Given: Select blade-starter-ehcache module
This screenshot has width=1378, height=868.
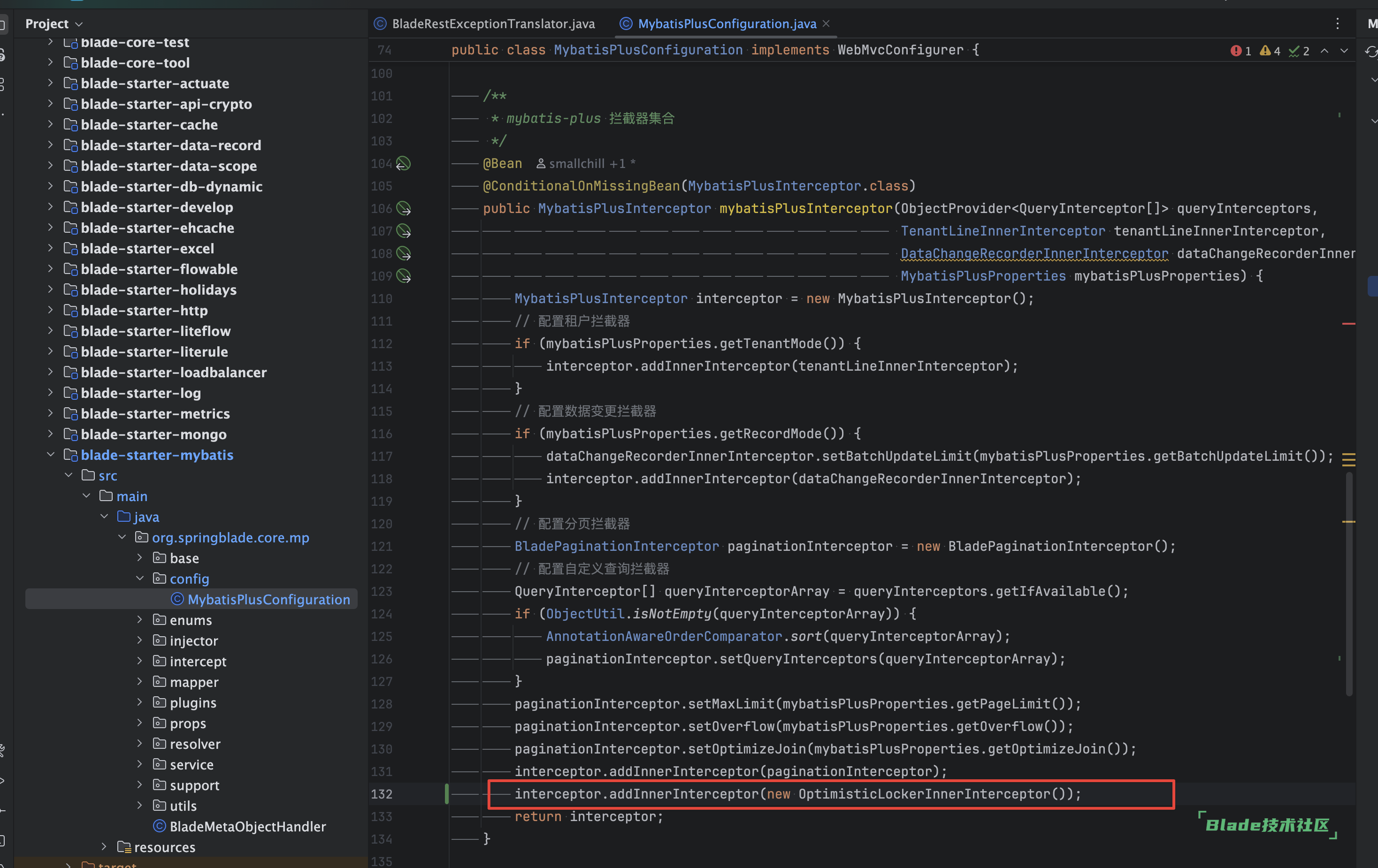Looking at the screenshot, I should (157, 228).
